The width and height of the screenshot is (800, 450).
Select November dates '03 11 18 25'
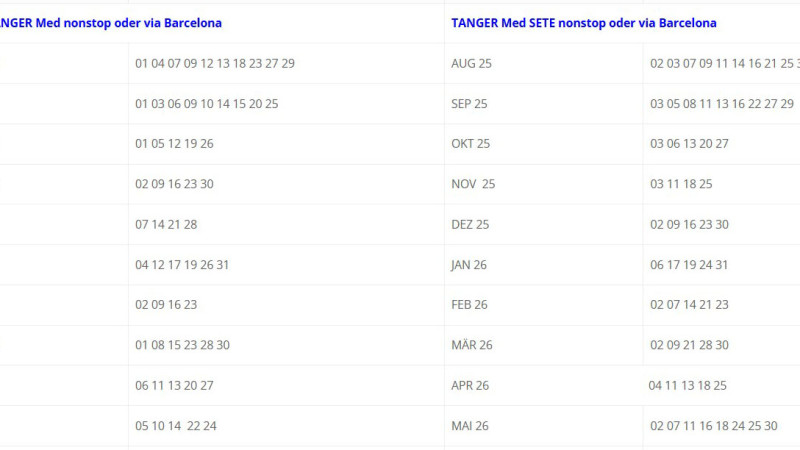(x=681, y=184)
